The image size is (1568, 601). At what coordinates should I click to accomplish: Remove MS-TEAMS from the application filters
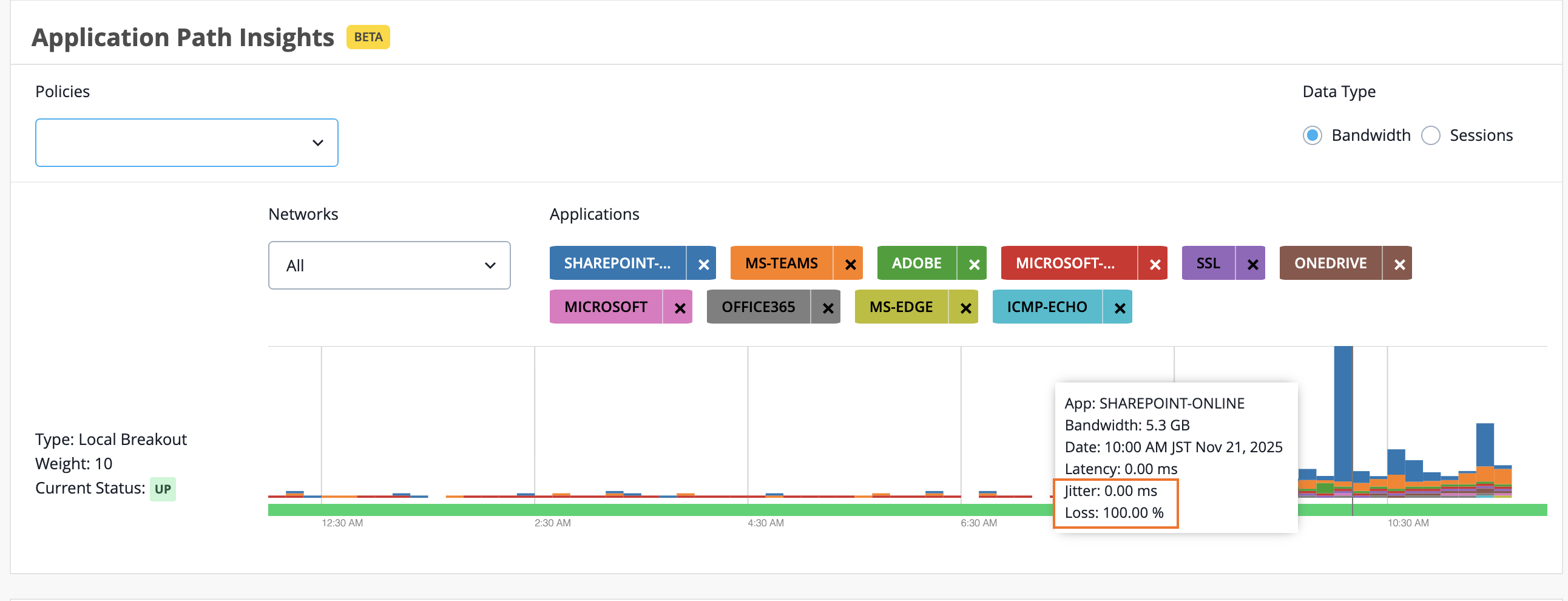click(x=850, y=263)
